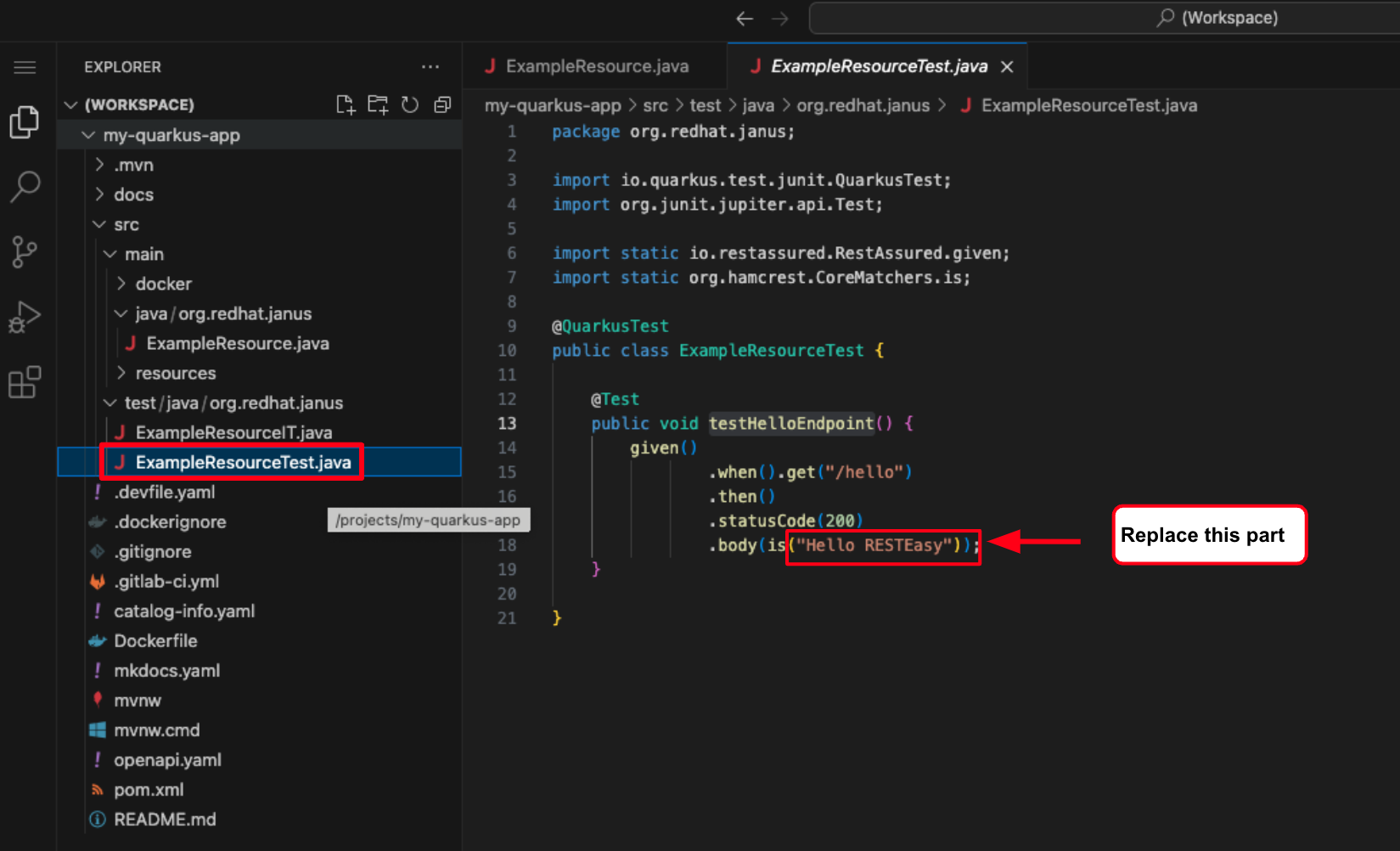
Task: Click the New Folder icon in Explorer
Action: click(378, 104)
